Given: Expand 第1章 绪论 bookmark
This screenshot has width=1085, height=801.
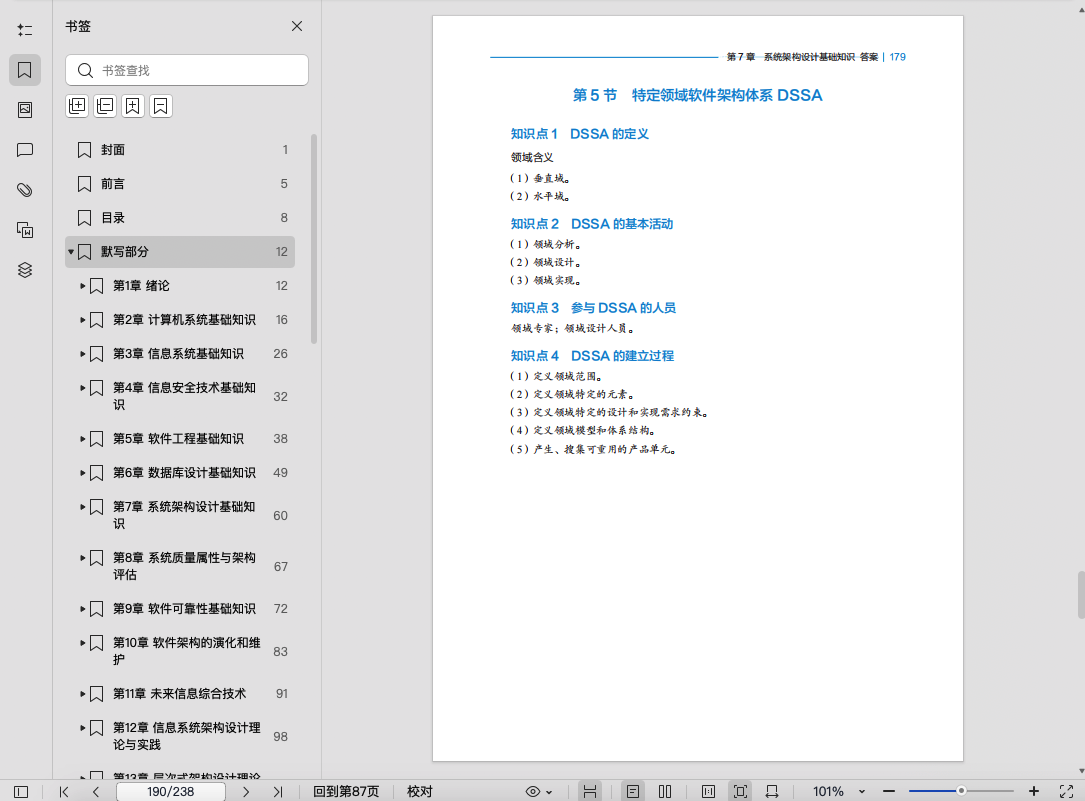Looking at the screenshot, I should point(82,286).
